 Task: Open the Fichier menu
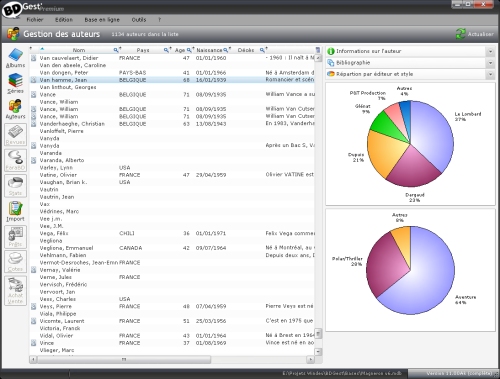[35, 20]
